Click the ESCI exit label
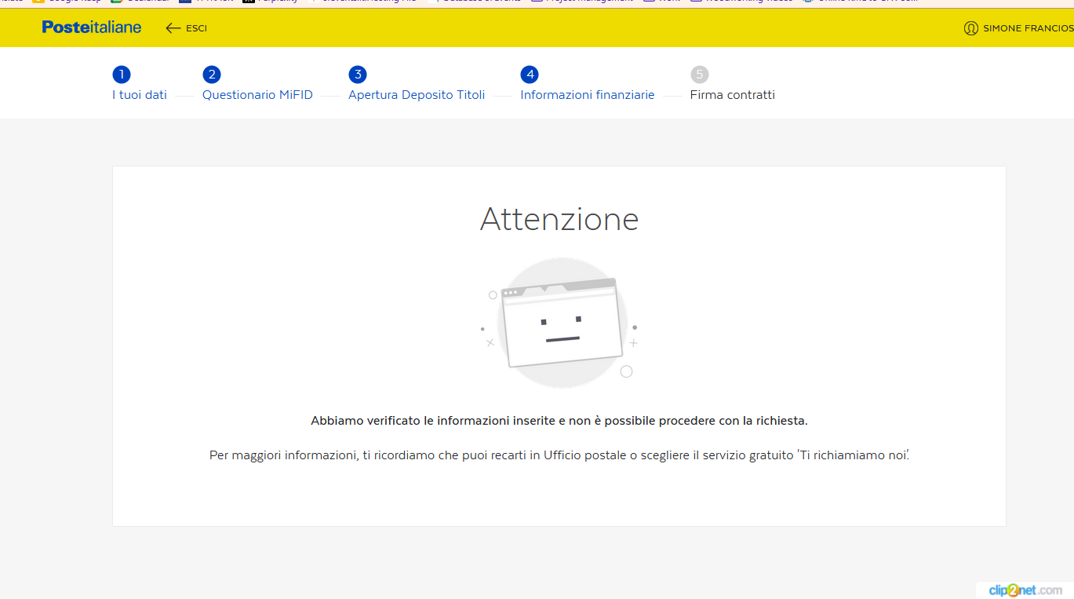The height and width of the screenshot is (599, 1074). point(196,29)
